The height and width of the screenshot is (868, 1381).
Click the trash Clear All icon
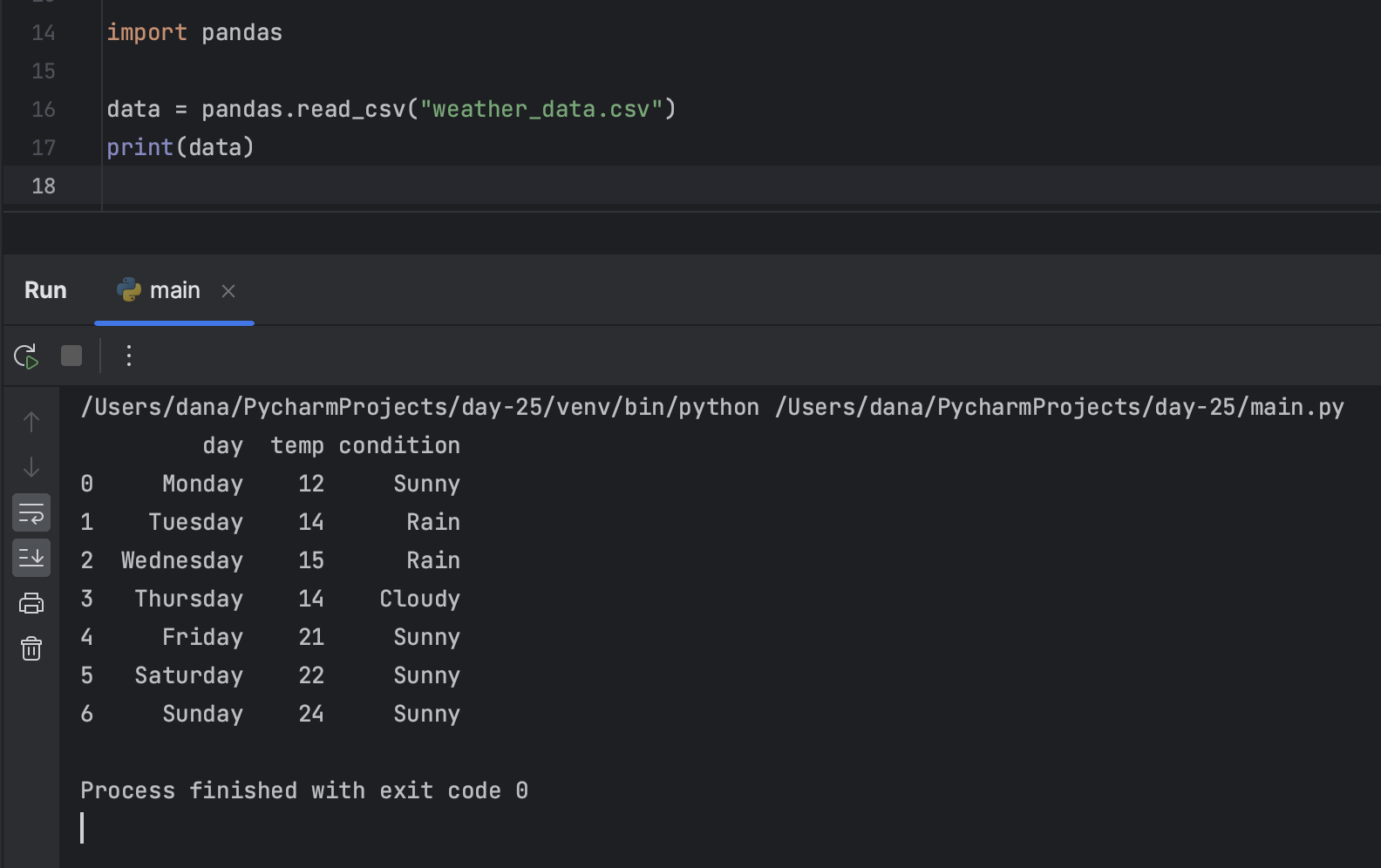click(x=31, y=648)
